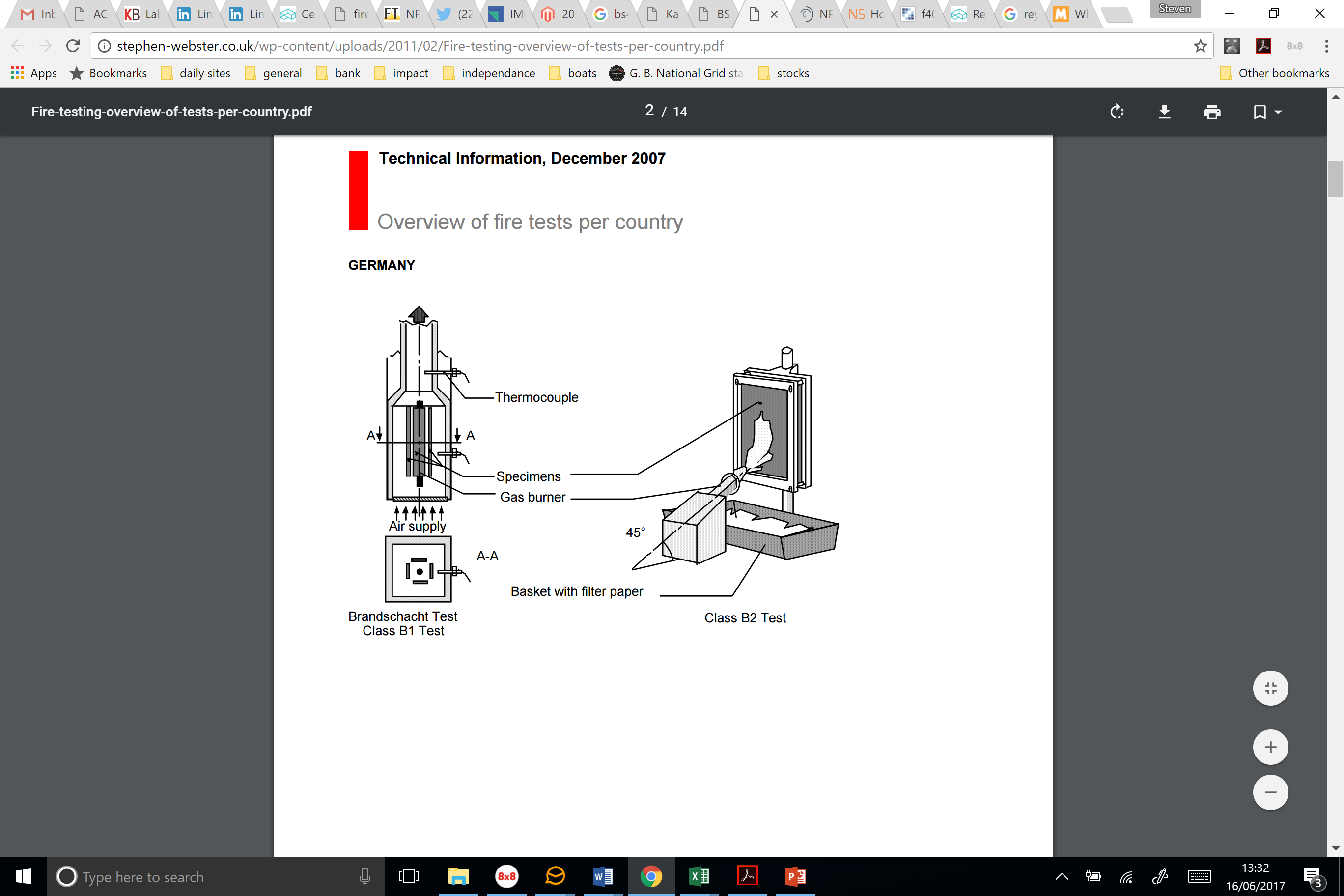Zoom in on the PDF
Image resolution: width=1344 pixels, height=896 pixels.
1270,747
